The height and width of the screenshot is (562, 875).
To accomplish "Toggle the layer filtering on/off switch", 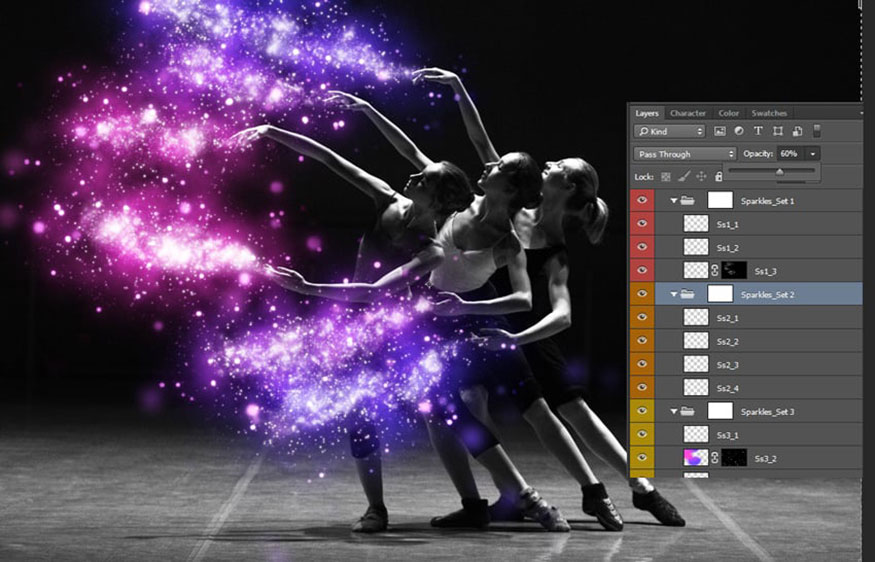I will (816, 131).
